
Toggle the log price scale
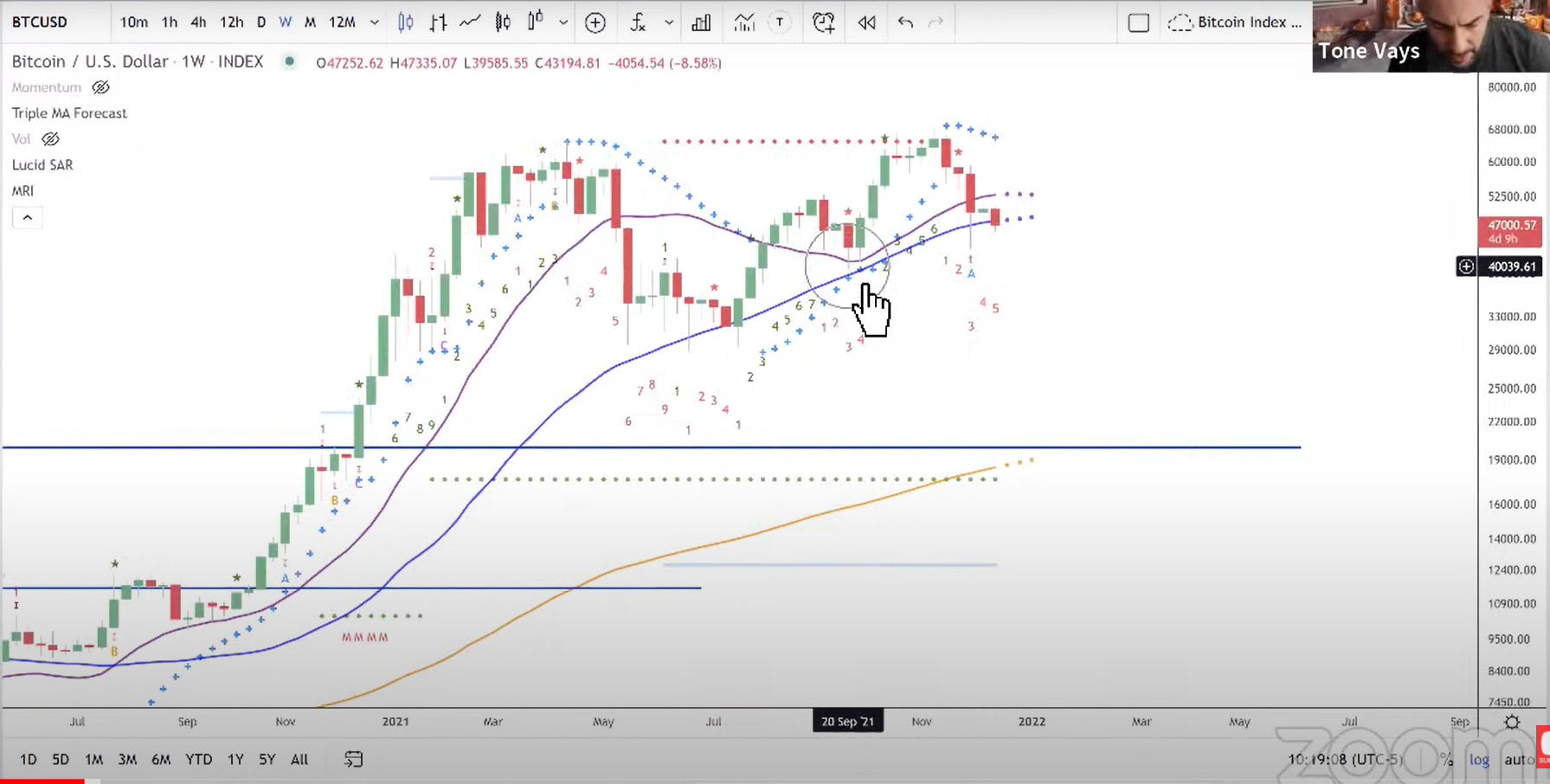pos(1479,760)
